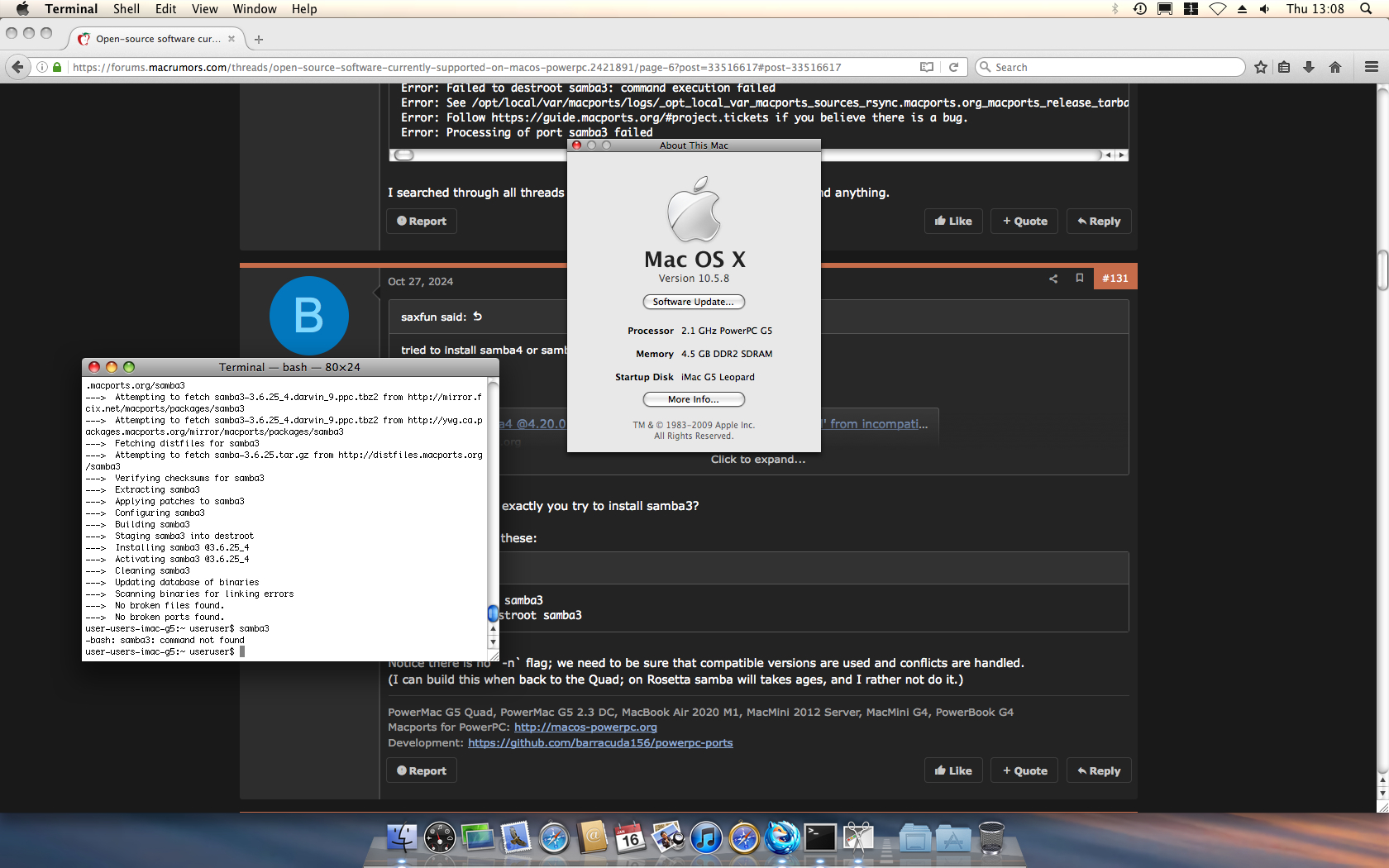Click the reload page icon in address bar

click(953, 67)
